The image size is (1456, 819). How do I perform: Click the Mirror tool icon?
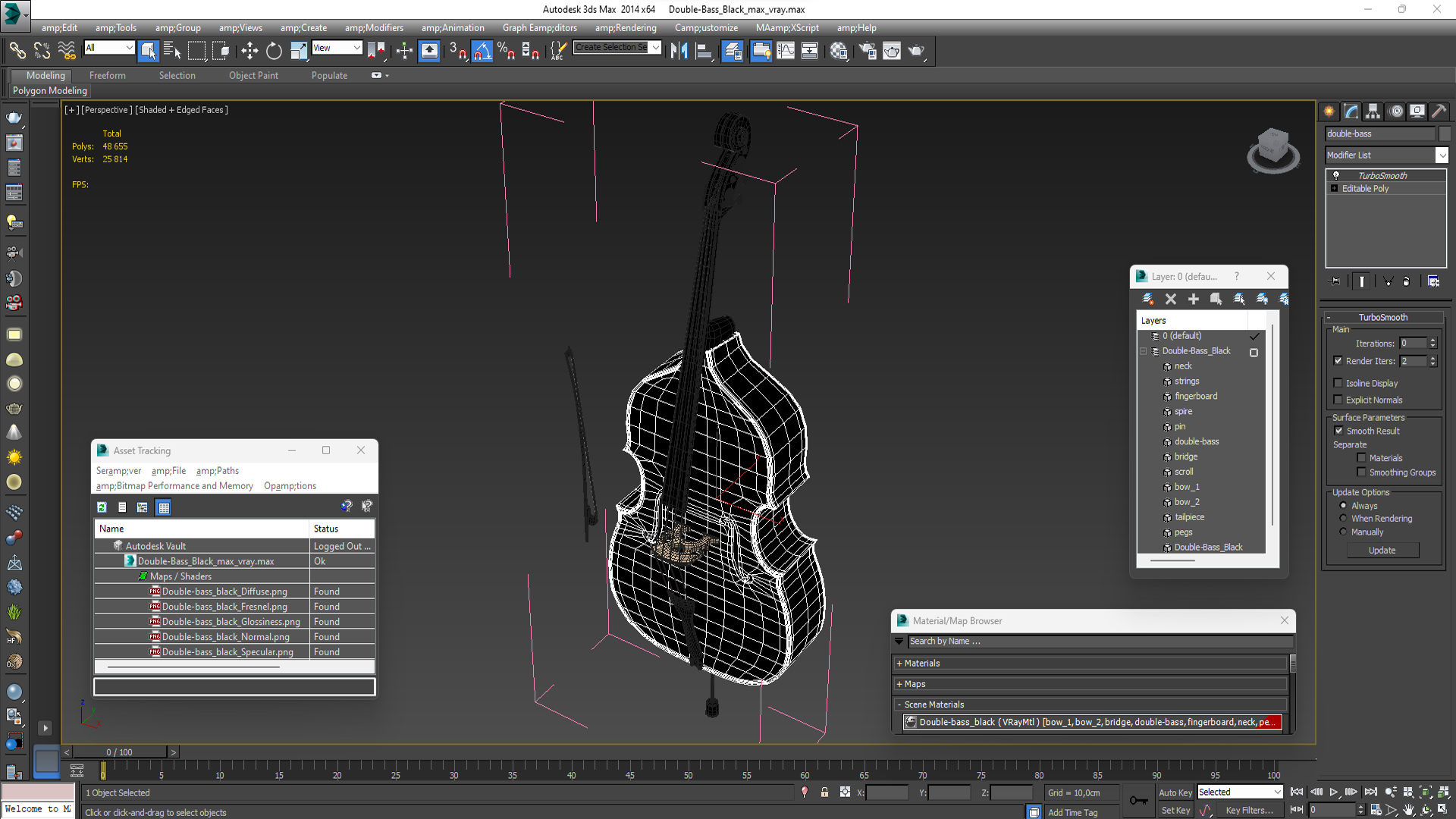679,51
